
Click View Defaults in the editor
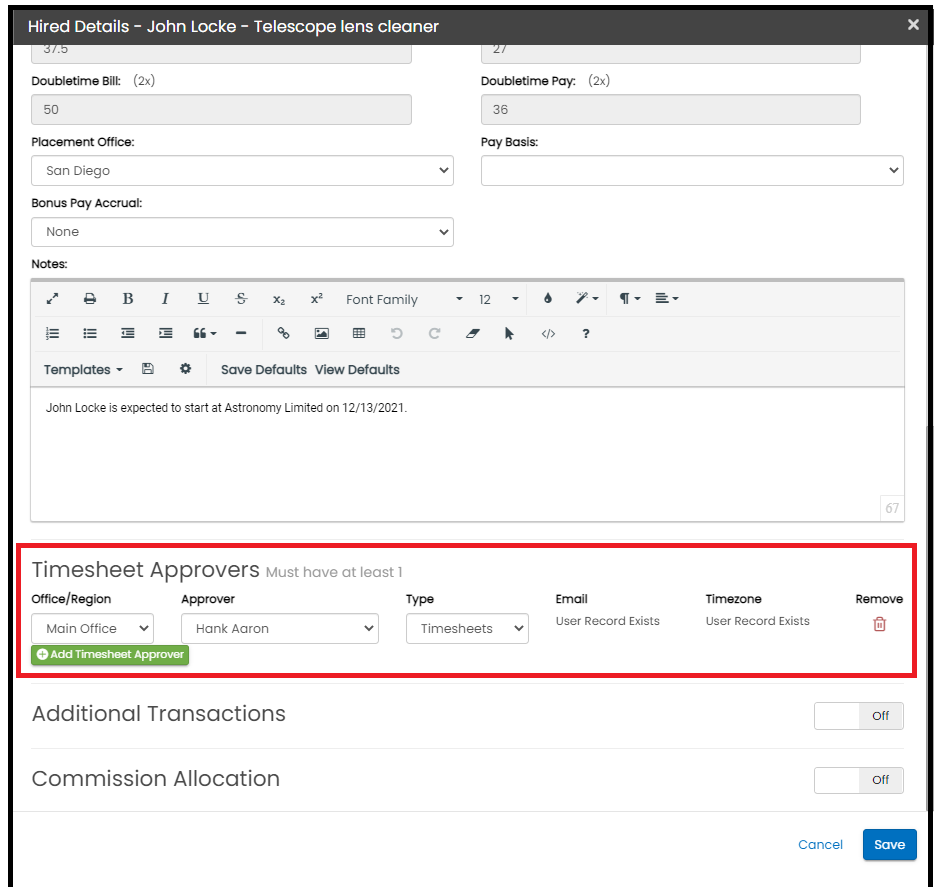pos(357,370)
